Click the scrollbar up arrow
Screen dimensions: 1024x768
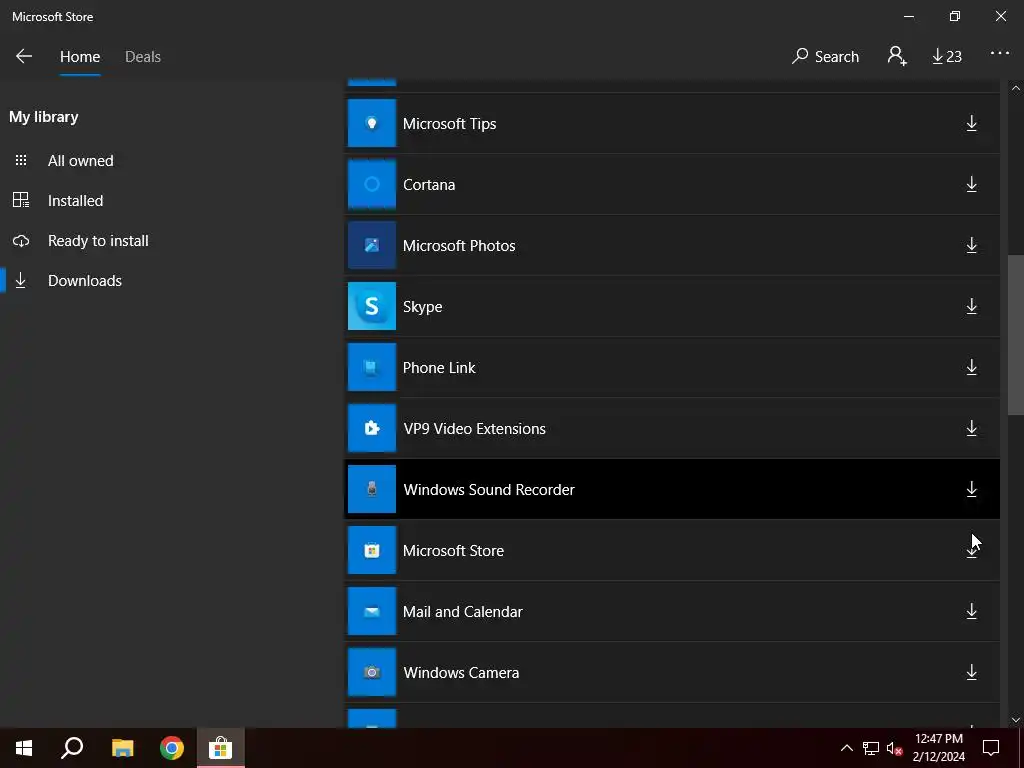tap(1016, 89)
